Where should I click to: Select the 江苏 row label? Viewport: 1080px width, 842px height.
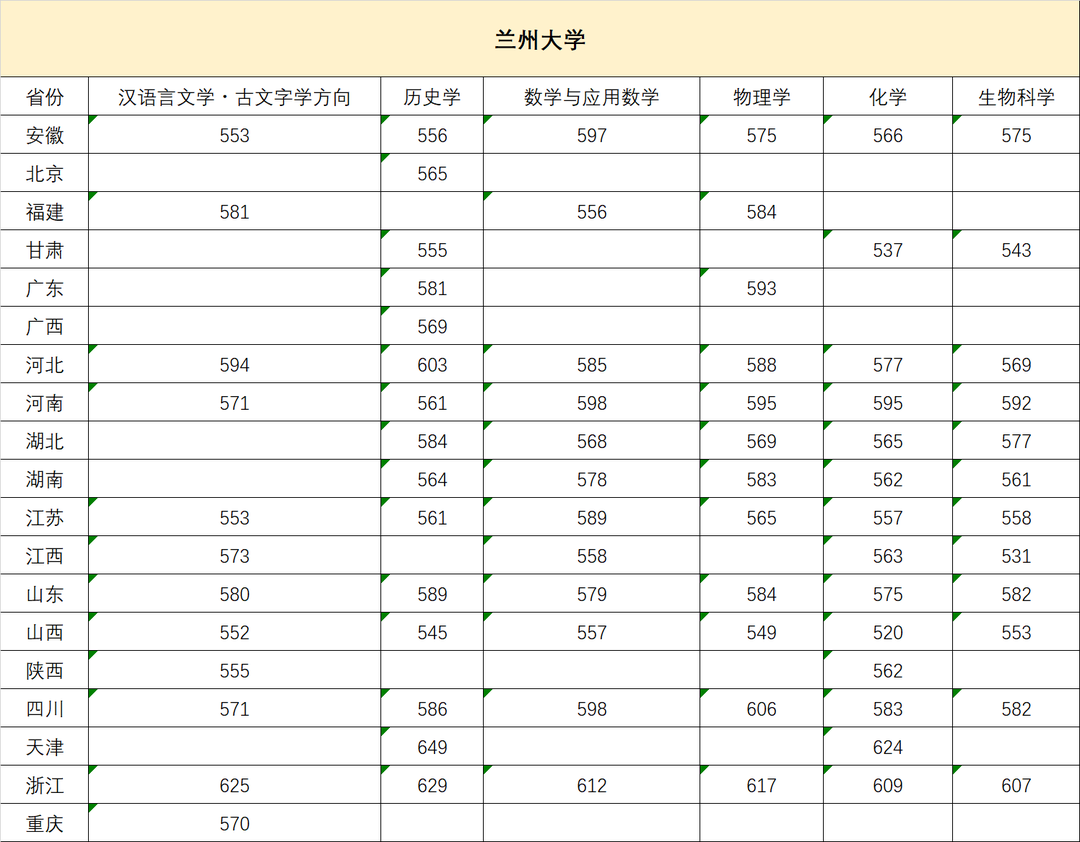pyautogui.click(x=45, y=517)
